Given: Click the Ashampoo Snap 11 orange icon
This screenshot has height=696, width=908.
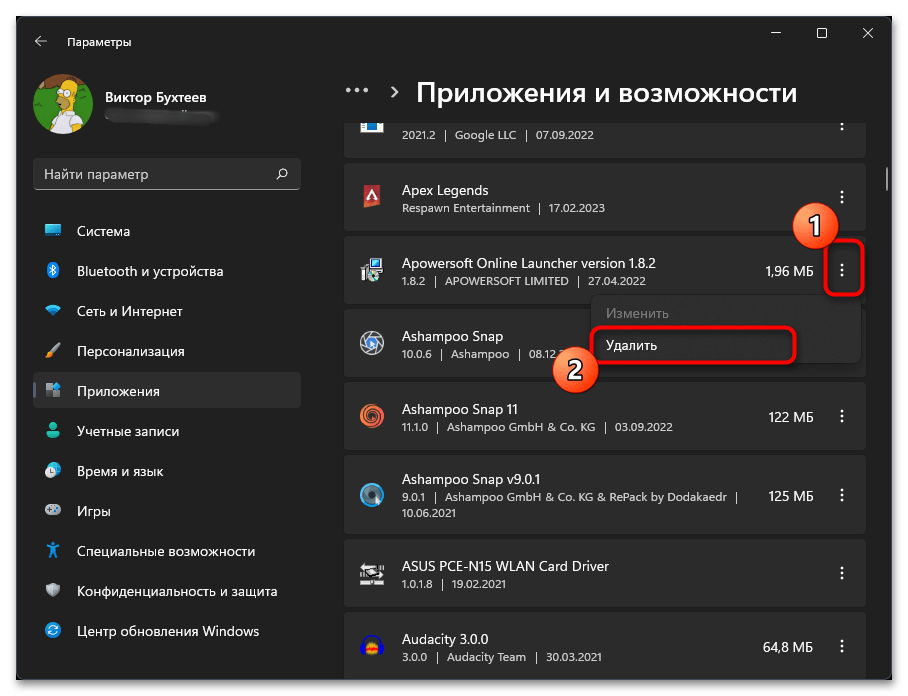Looking at the screenshot, I should 372,416.
